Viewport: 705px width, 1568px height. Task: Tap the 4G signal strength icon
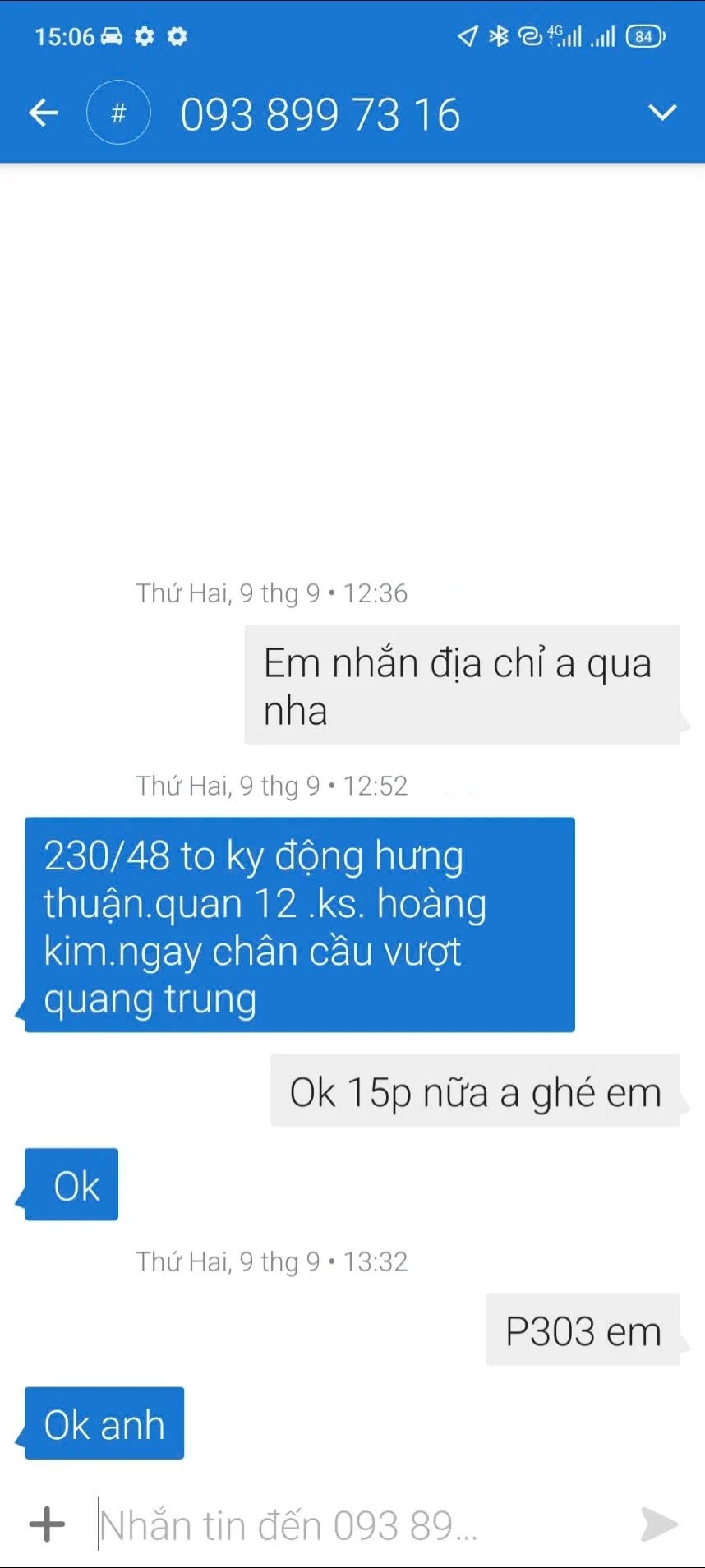565,36
